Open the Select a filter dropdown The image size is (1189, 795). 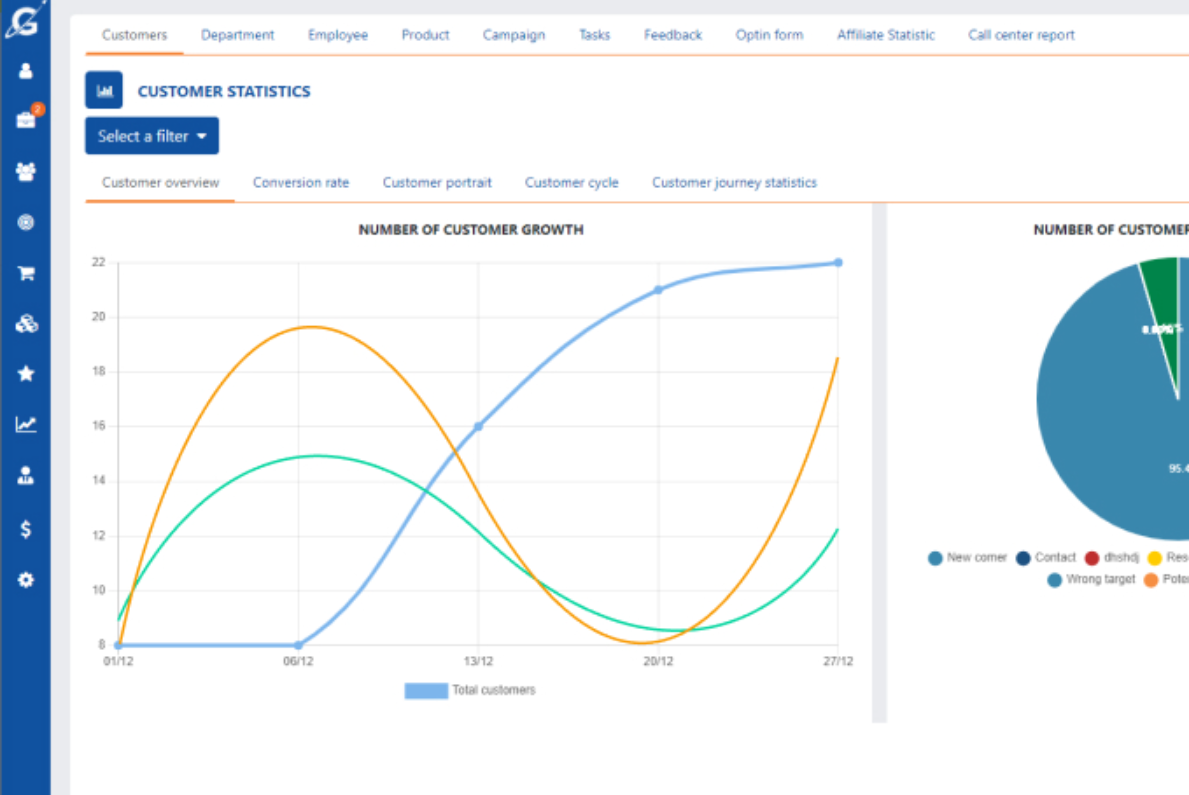pos(151,135)
